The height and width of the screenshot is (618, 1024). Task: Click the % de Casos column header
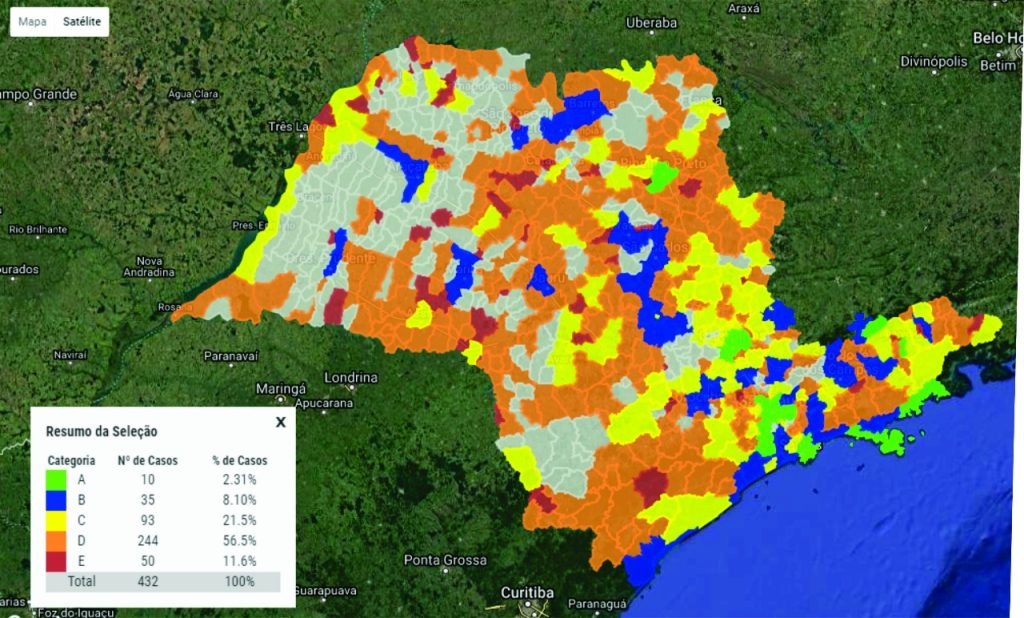(x=240, y=461)
